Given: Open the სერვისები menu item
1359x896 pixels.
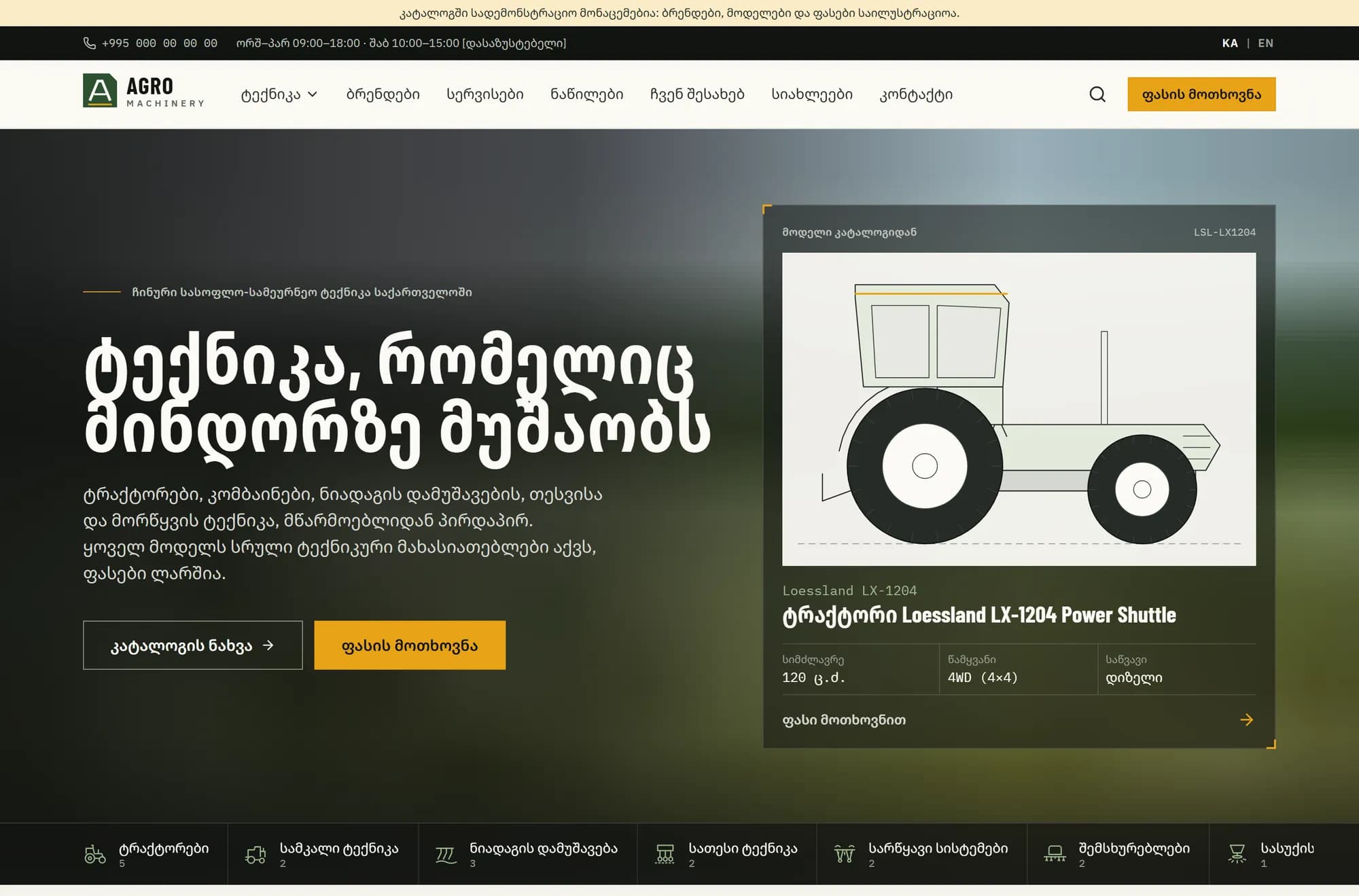Looking at the screenshot, I should (485, 94).
